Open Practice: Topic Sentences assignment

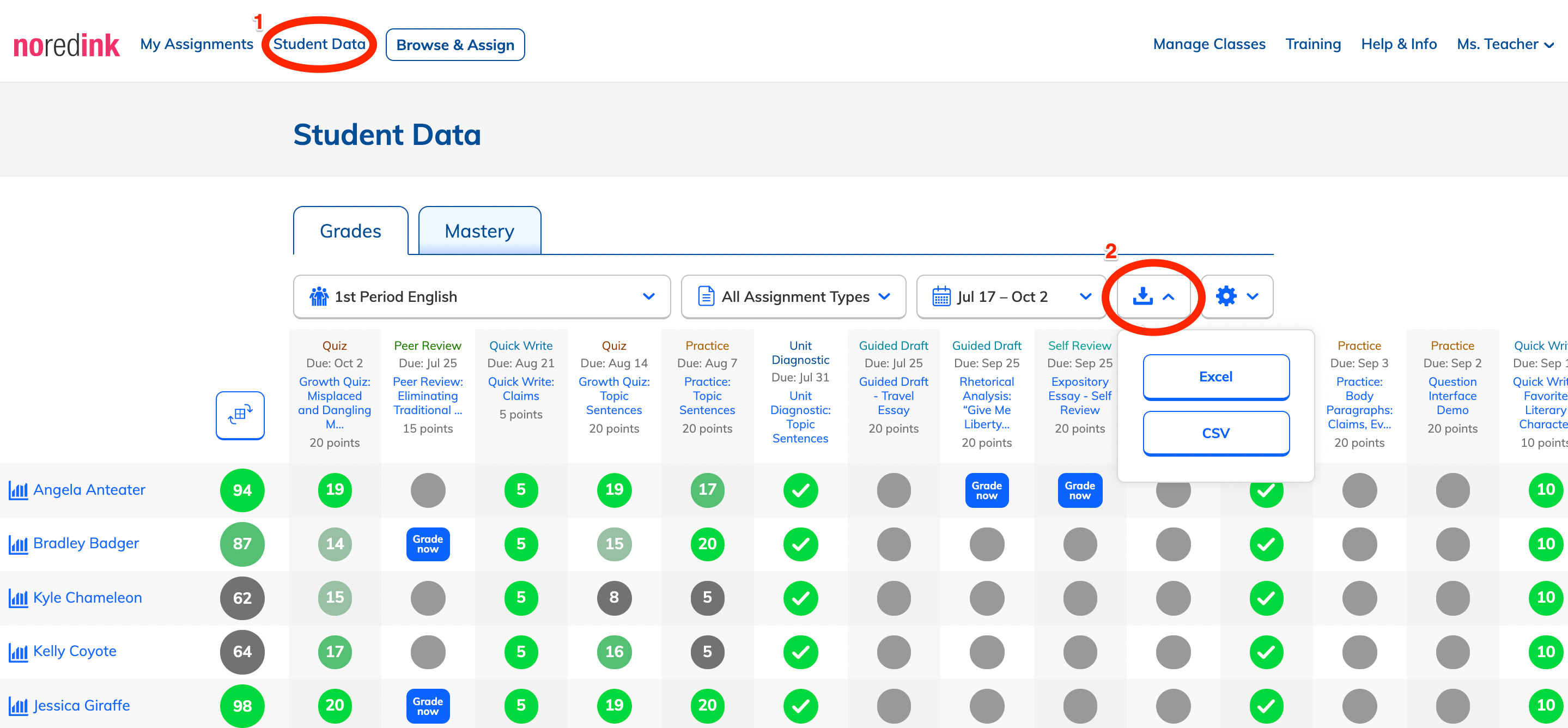pyautogui.click(x=707, y=396)
